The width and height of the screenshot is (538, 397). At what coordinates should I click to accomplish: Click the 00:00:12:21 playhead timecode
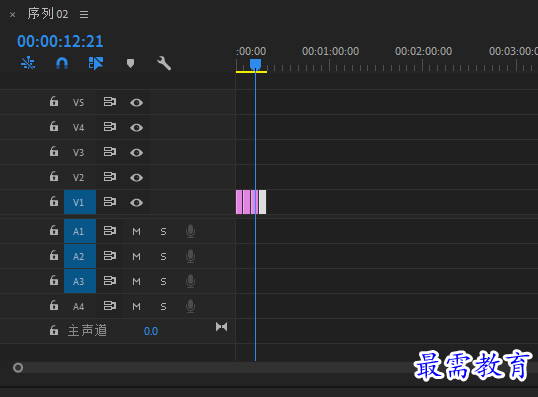tap(60, 41)
